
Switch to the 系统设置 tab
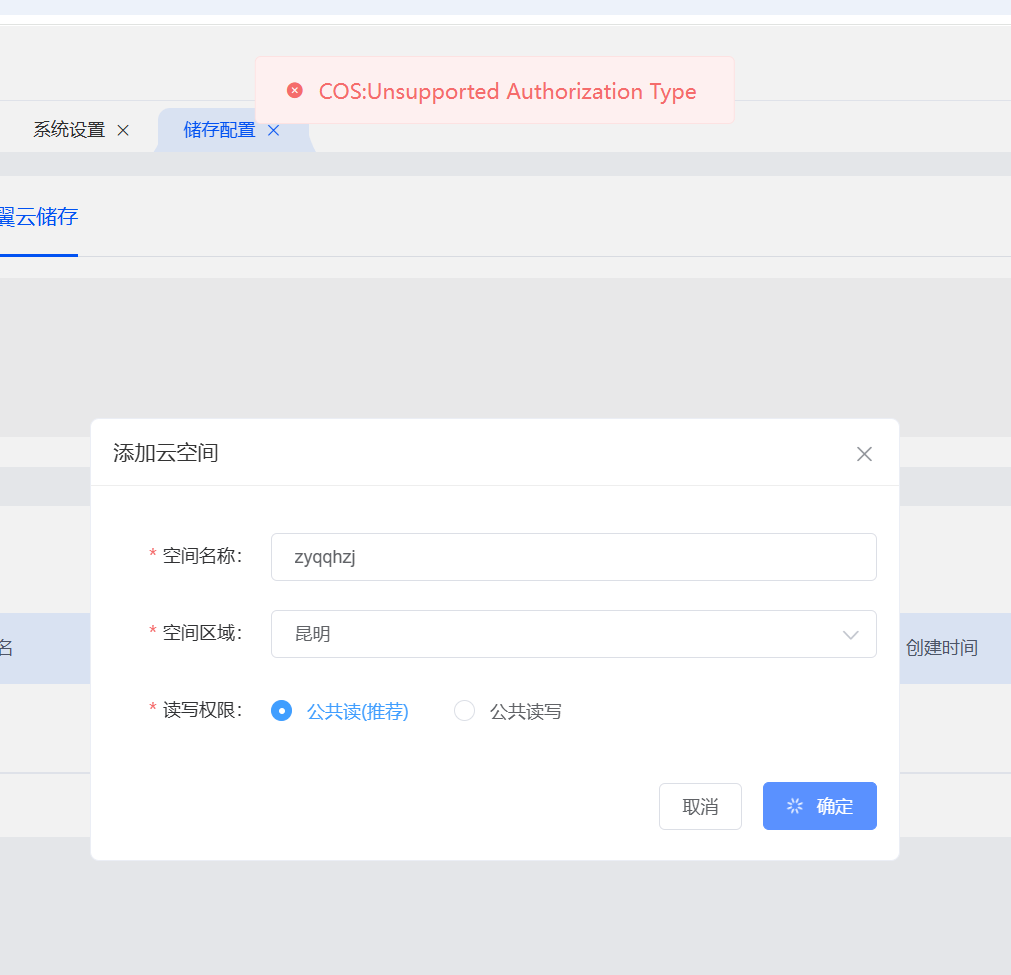tap(69, 131)
